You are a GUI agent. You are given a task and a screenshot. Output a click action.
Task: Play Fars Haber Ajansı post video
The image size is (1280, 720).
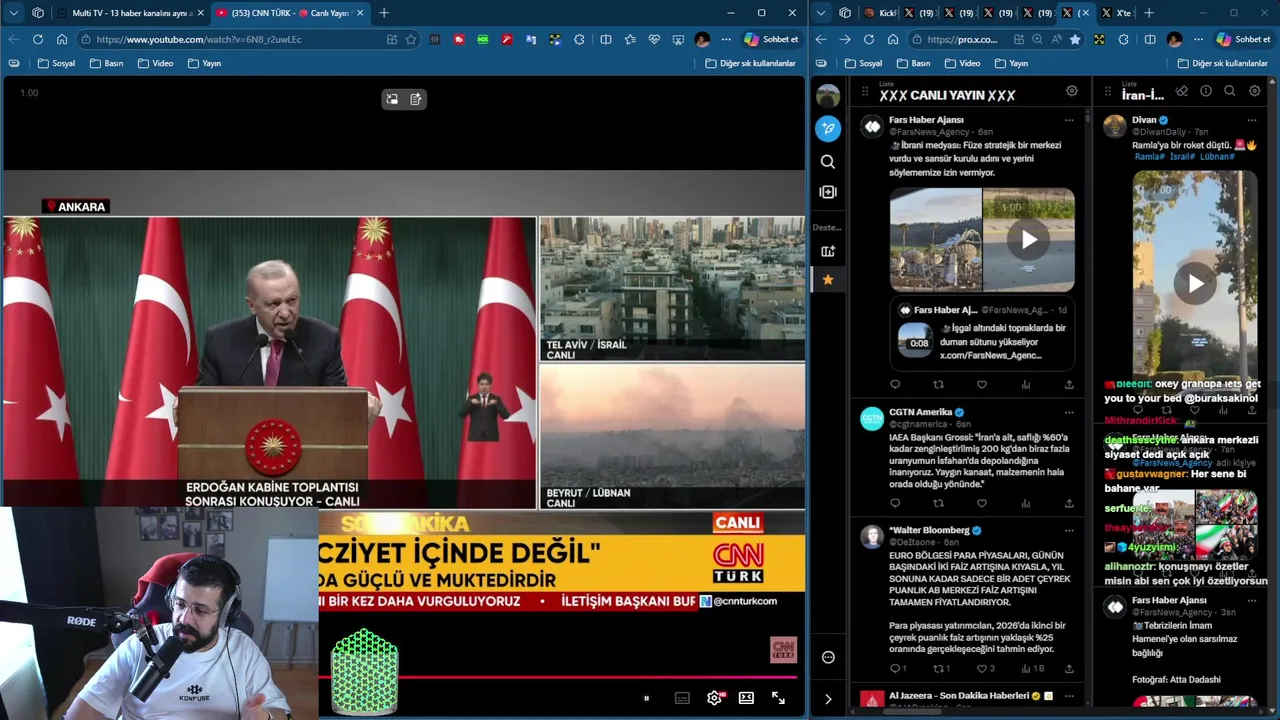coord(1028,240)
